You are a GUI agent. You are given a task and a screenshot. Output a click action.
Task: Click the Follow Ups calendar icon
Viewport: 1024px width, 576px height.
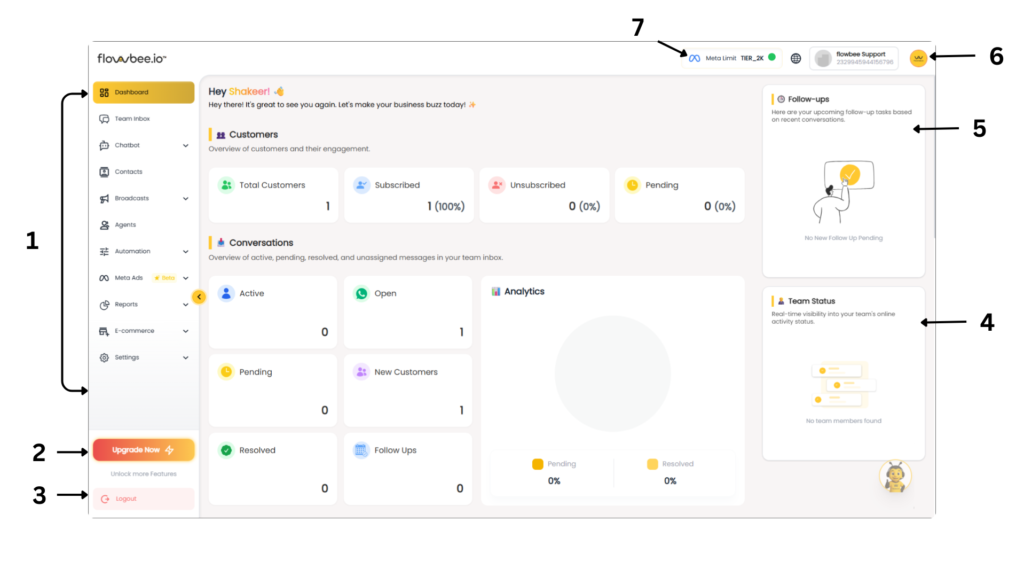pos(361,450)
